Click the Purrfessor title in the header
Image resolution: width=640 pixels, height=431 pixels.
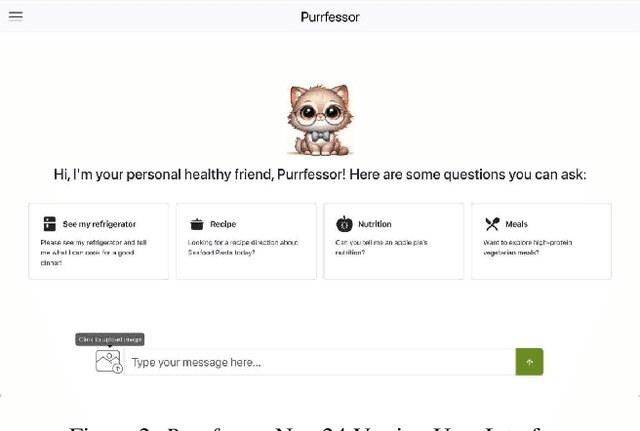point(329,17)
